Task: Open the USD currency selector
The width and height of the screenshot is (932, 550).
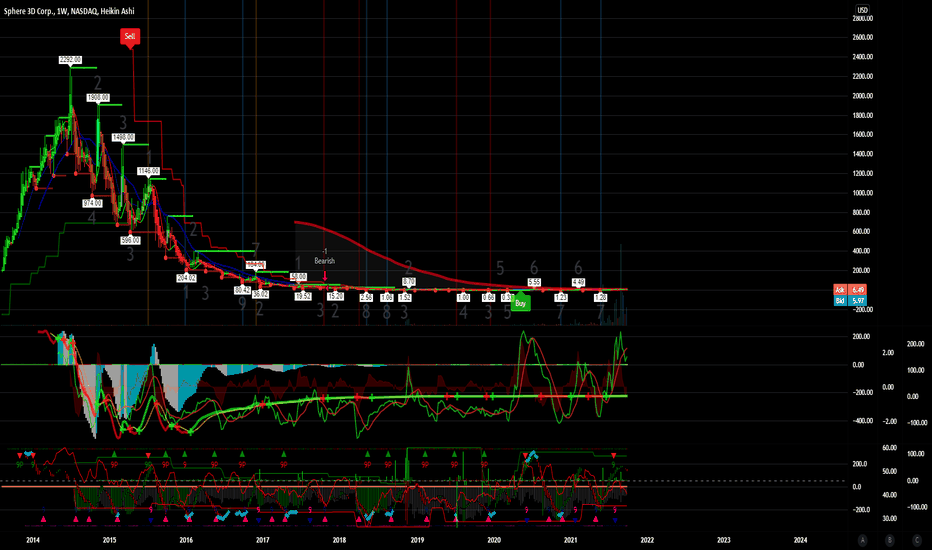Action: click(x=862, y=10)
